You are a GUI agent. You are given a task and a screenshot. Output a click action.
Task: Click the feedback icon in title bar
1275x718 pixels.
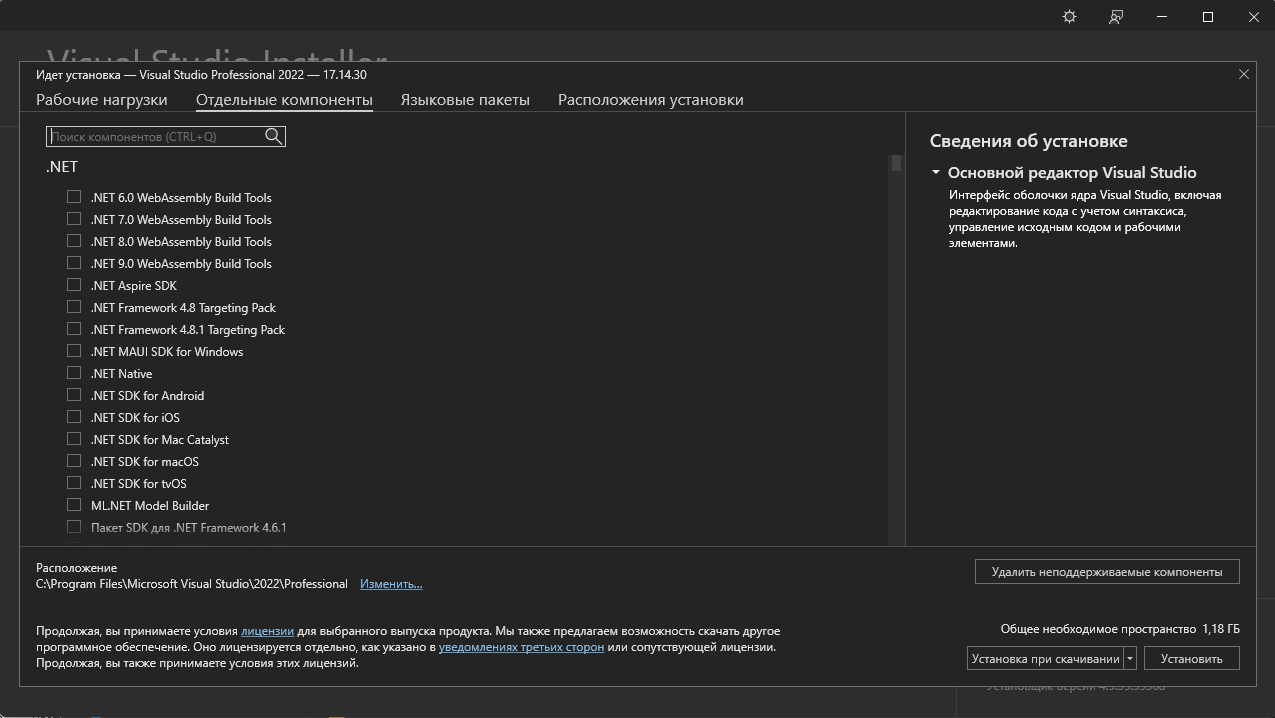point(1116,17)
